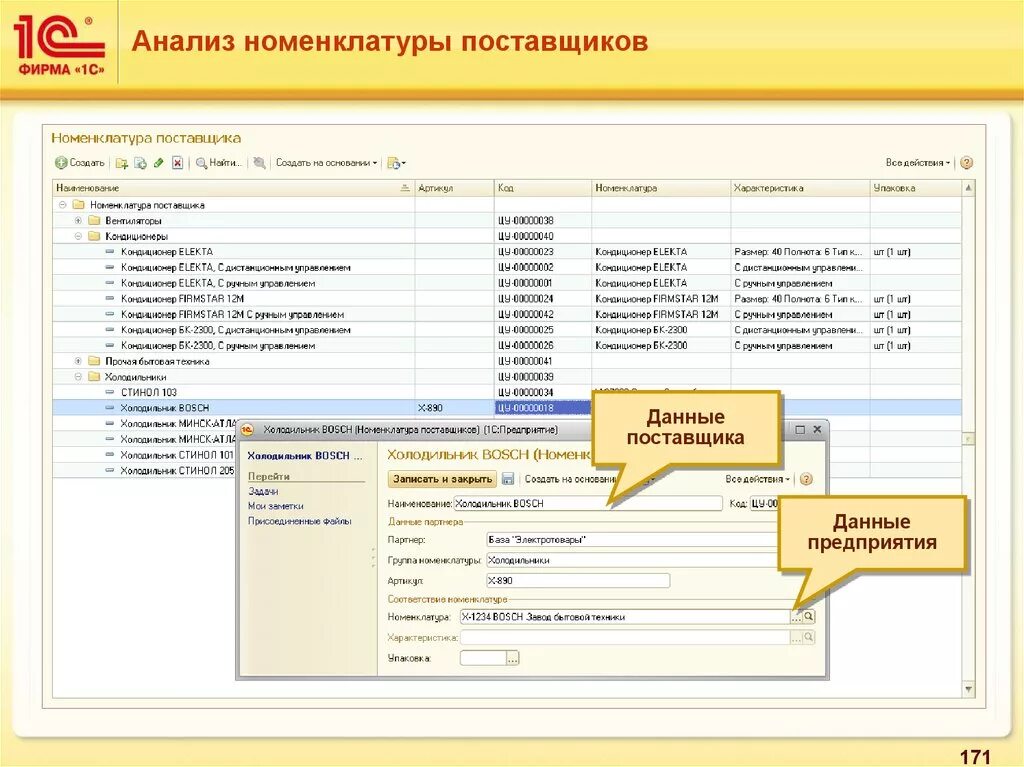Click the Номенклатура column header
This screenshot has width=1024, height=767.
[x=661, y=188]
